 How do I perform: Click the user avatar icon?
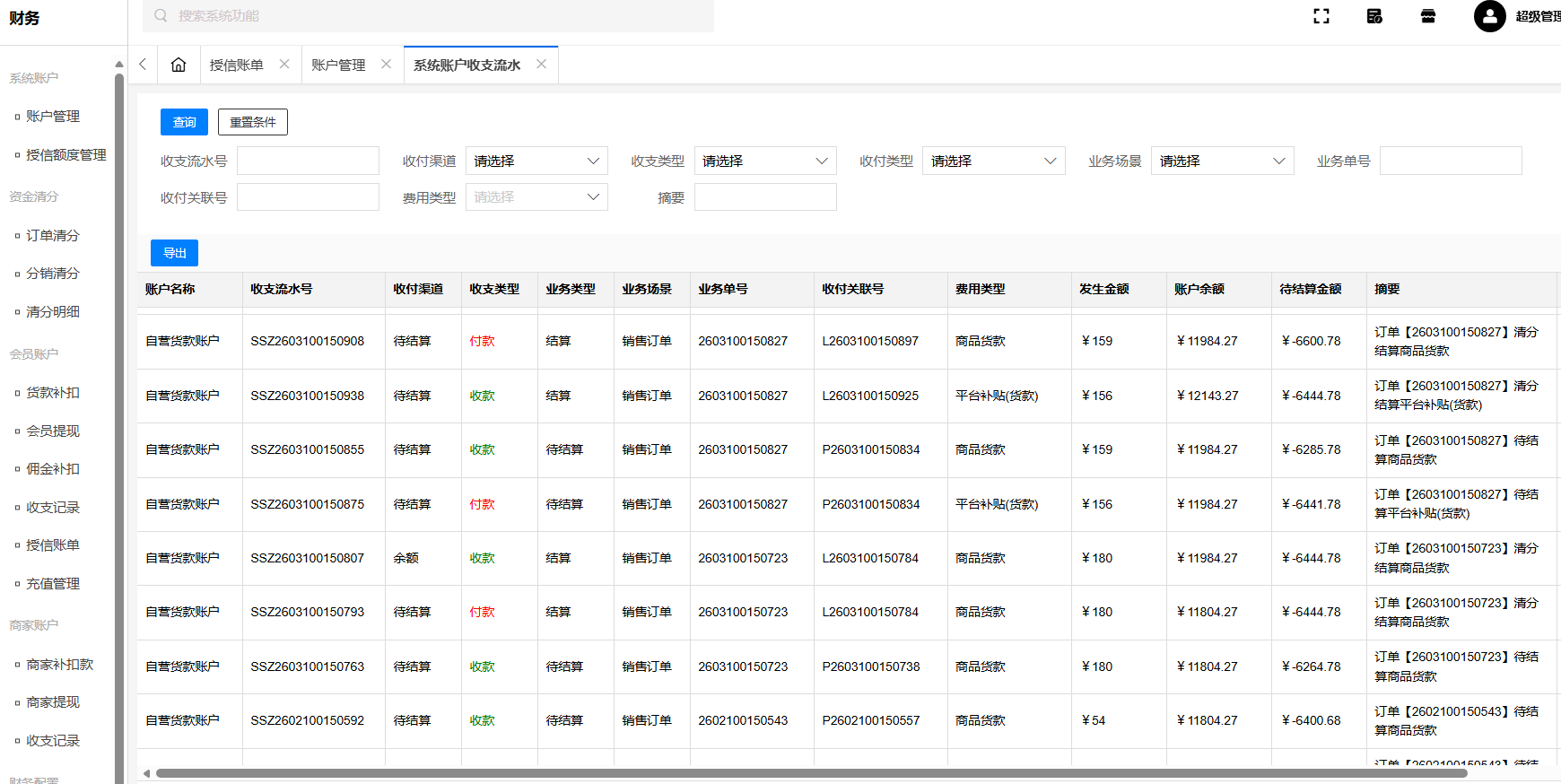(x=1490, y=16)
